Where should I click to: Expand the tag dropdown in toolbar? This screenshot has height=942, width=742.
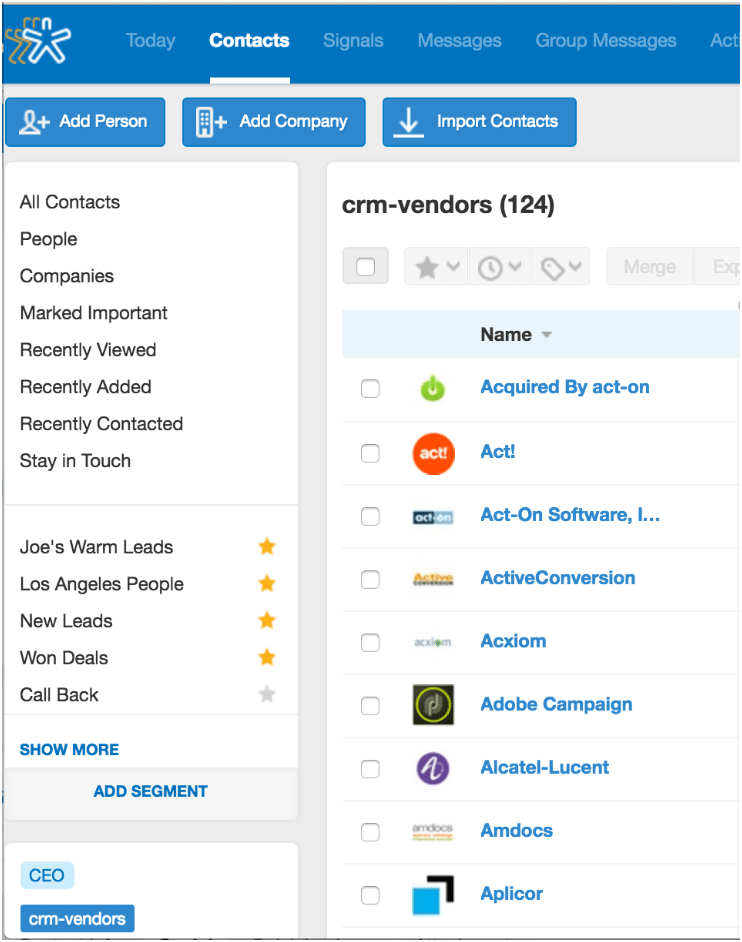pyautogui.click(x=560, y=267)
